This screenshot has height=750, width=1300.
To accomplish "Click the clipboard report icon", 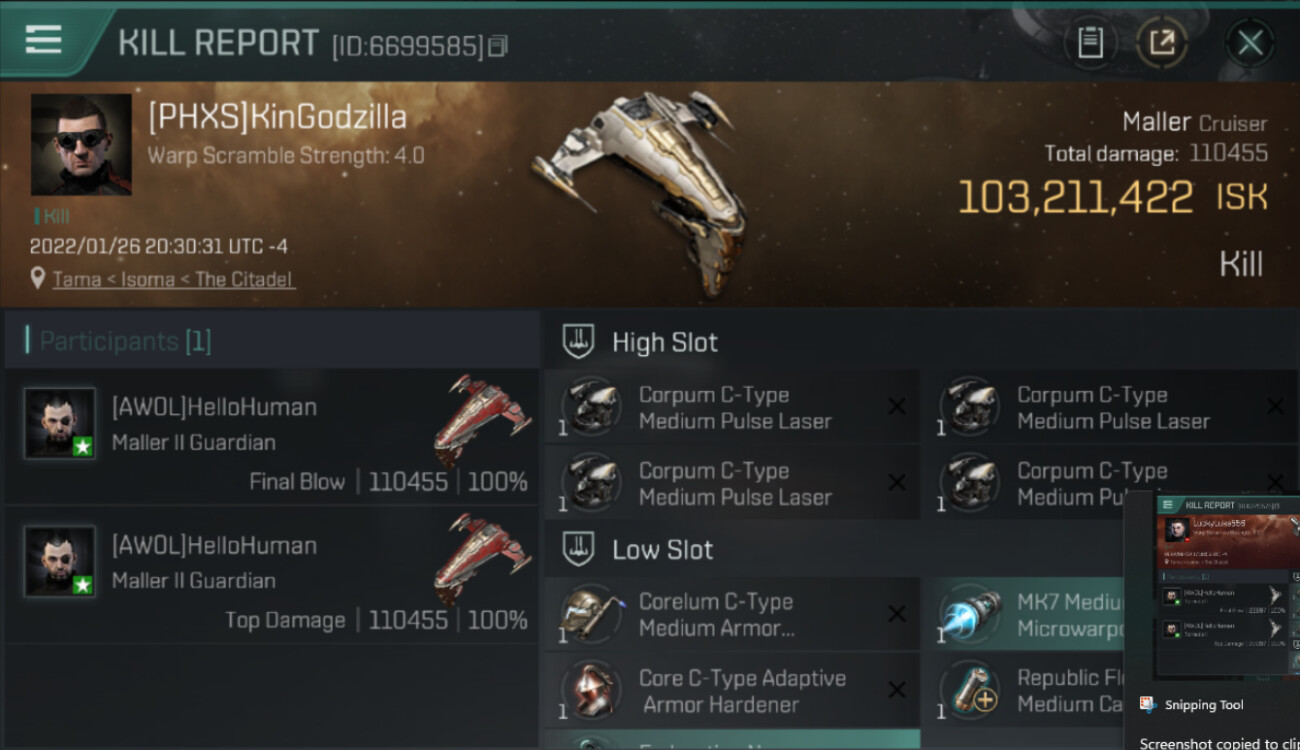I will coord(1090,43).
